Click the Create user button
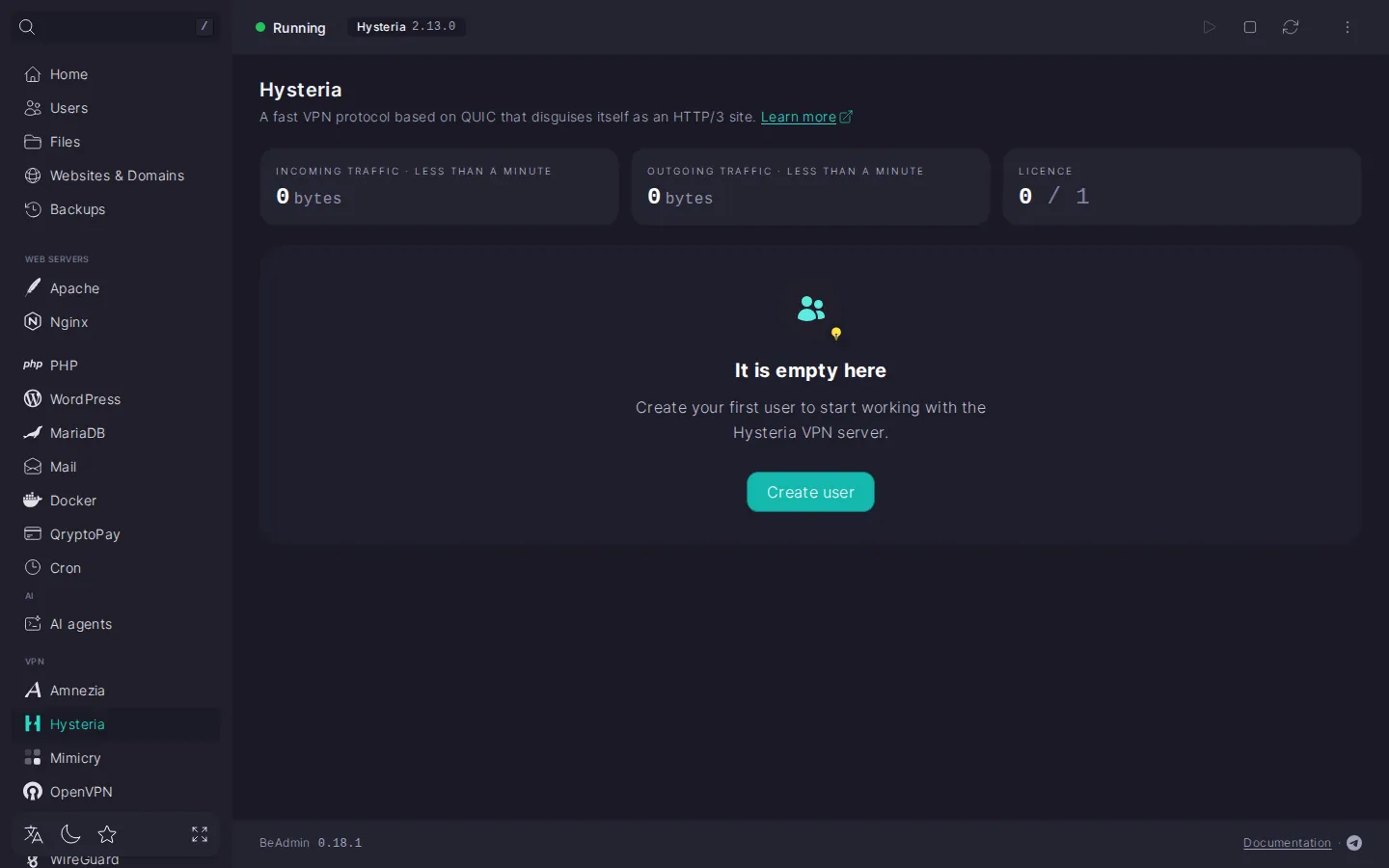This screenshot has width=1389, height=868. [810, 492]
